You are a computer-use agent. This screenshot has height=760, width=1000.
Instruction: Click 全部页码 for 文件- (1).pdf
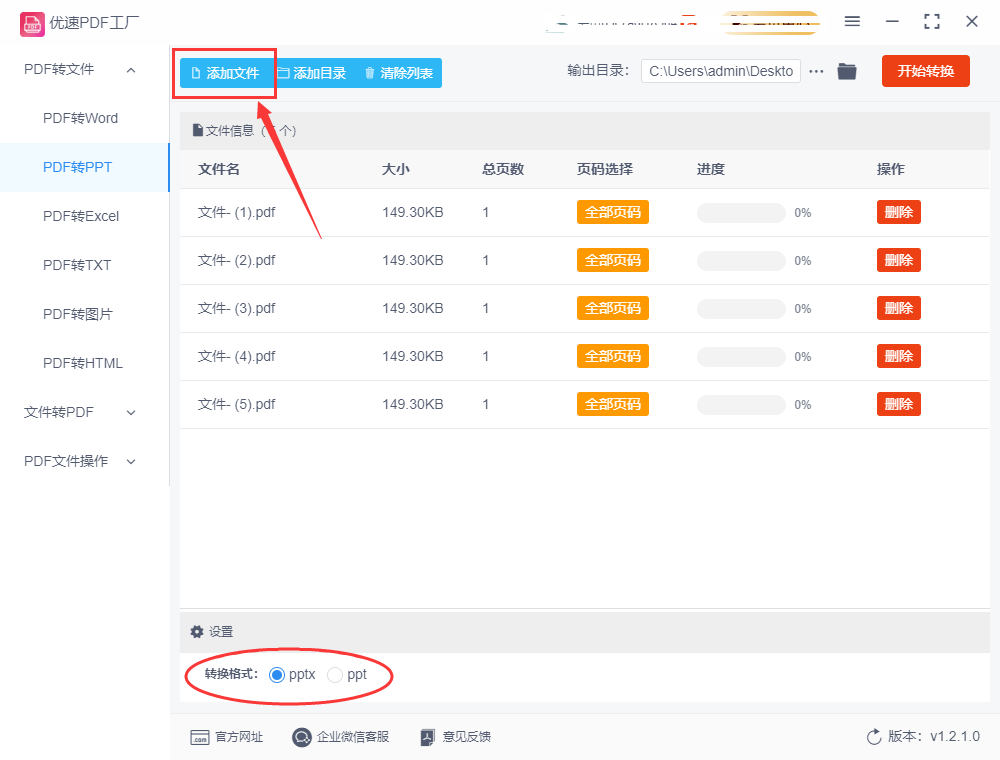613,212
